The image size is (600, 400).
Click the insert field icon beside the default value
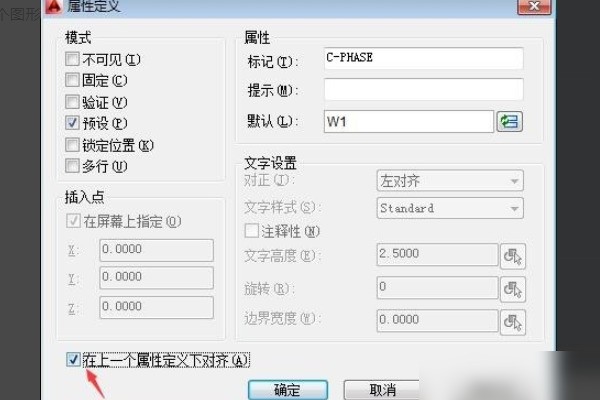(x=511, y=122)
